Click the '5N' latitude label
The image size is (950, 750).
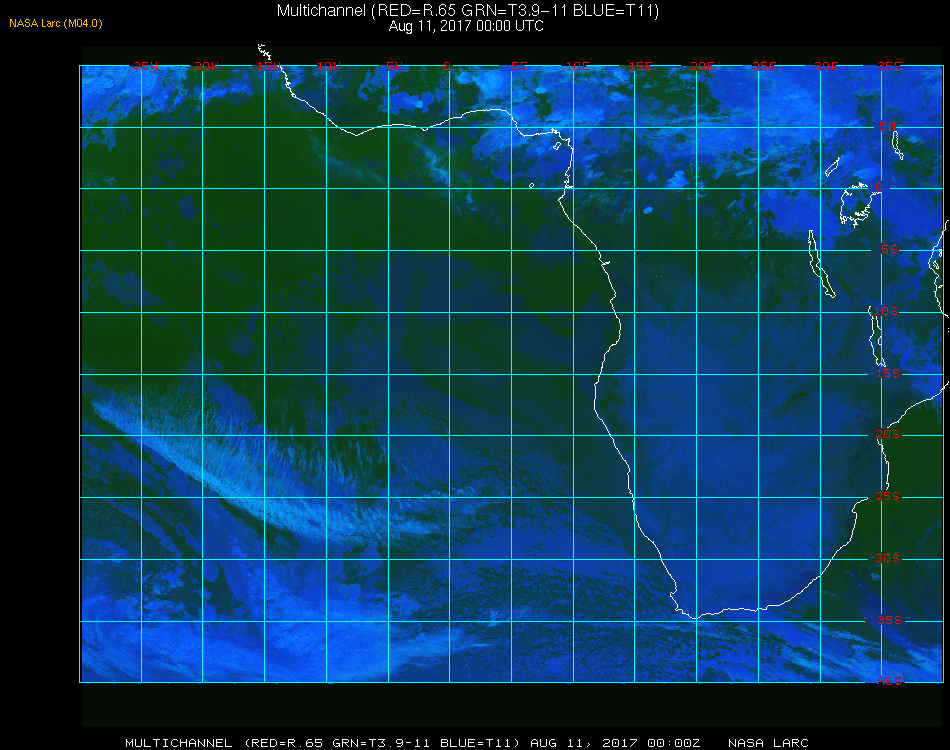(888, 126)
